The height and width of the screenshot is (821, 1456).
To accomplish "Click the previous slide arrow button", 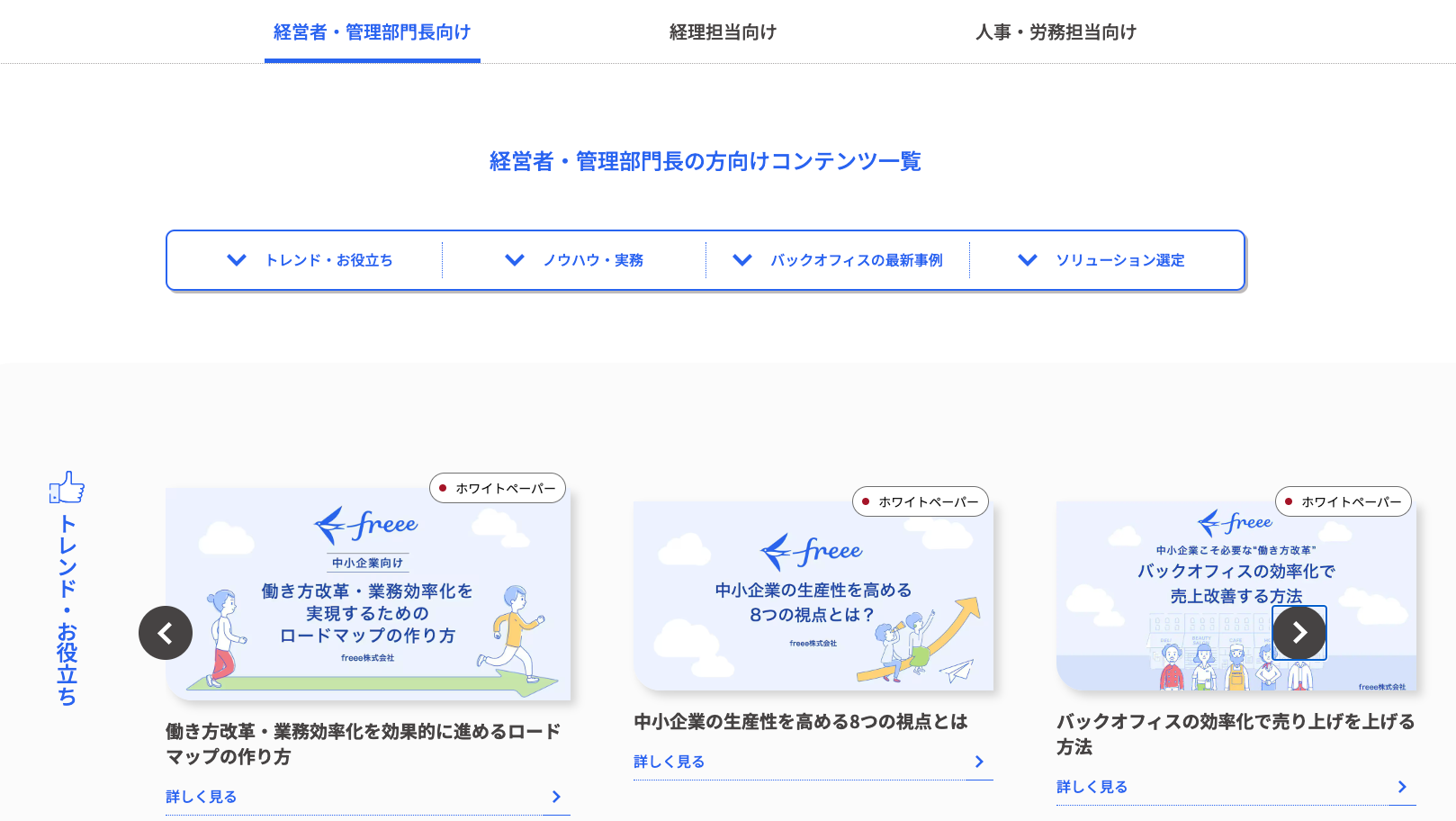I will coord(166,633).
